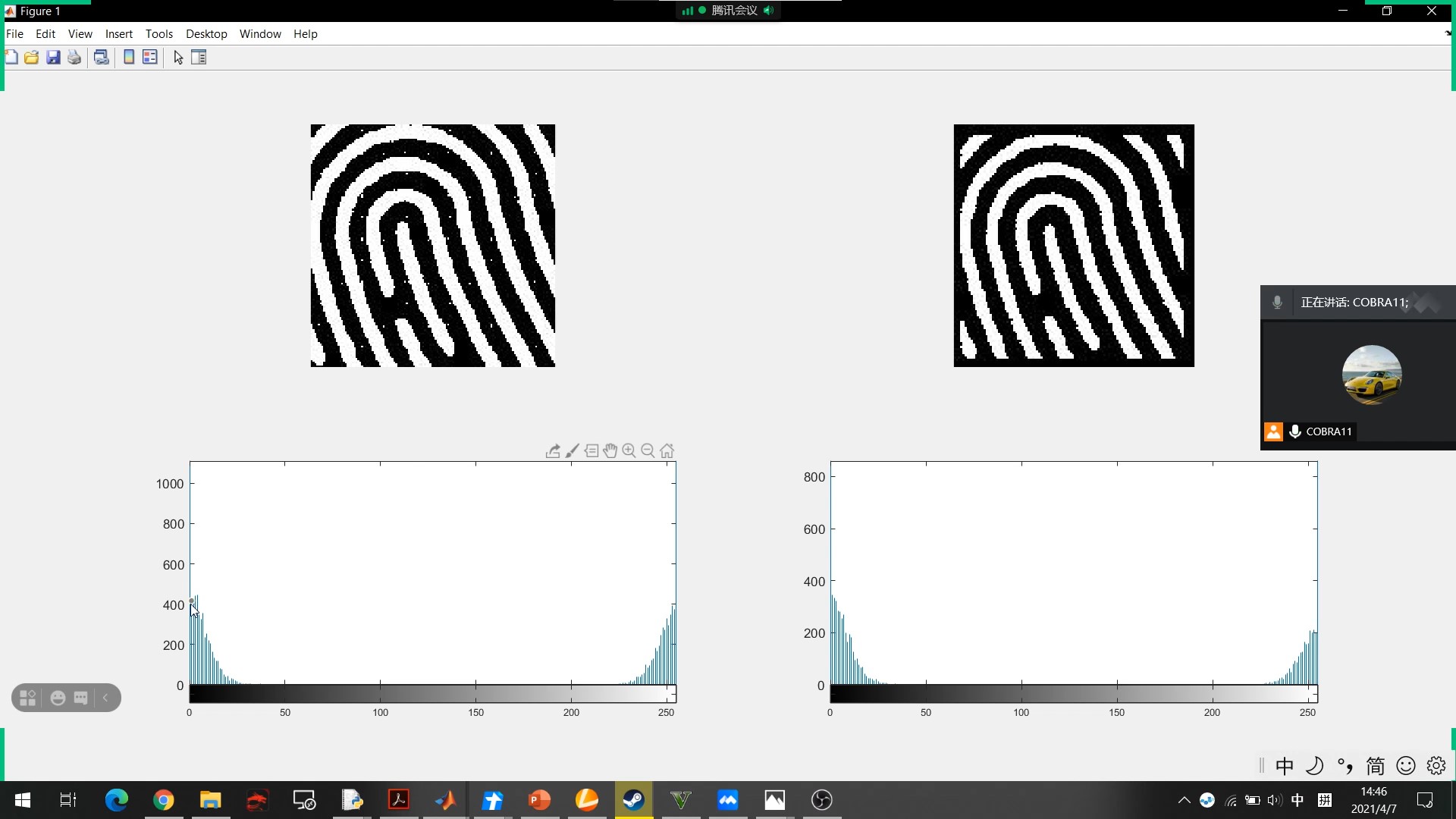This screenshot has width=1456, height=819.
Task: Click the chat bubble icon in floating toolbar
Action: point(81,698)
